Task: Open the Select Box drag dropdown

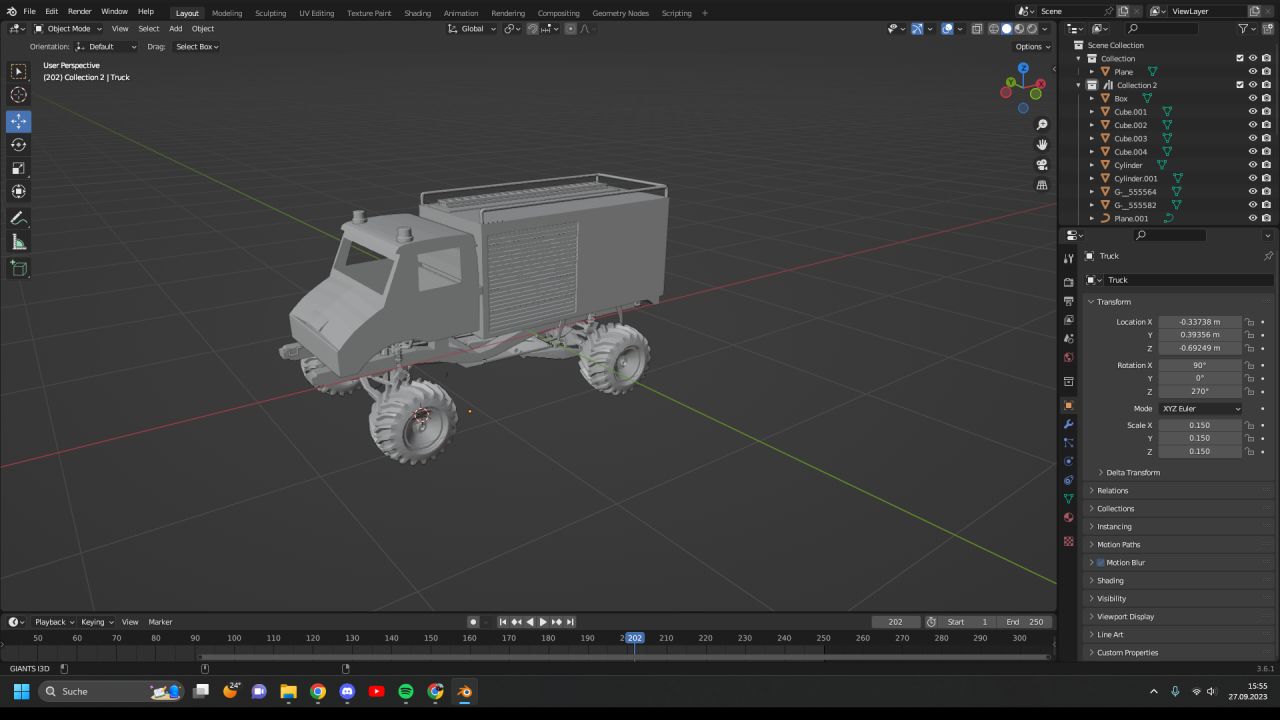Action: pyautogui.click(x=197, y=47)
